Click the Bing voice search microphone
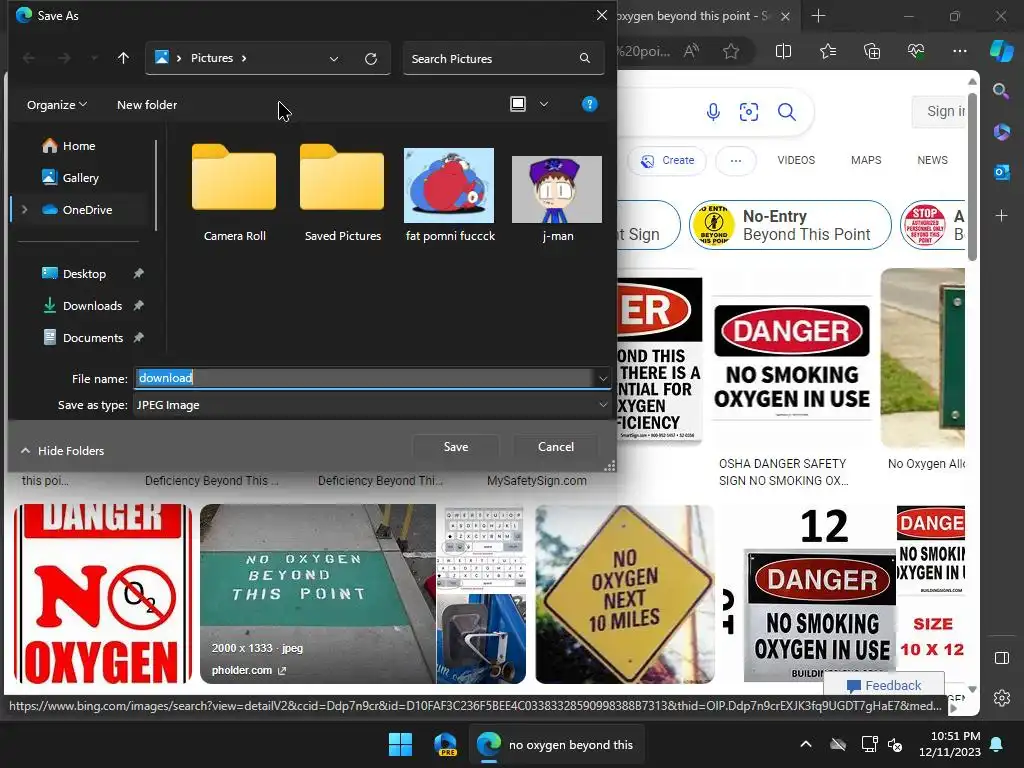Image resolution: width=1024 pixels, height=768 pixels. [713, 112]
